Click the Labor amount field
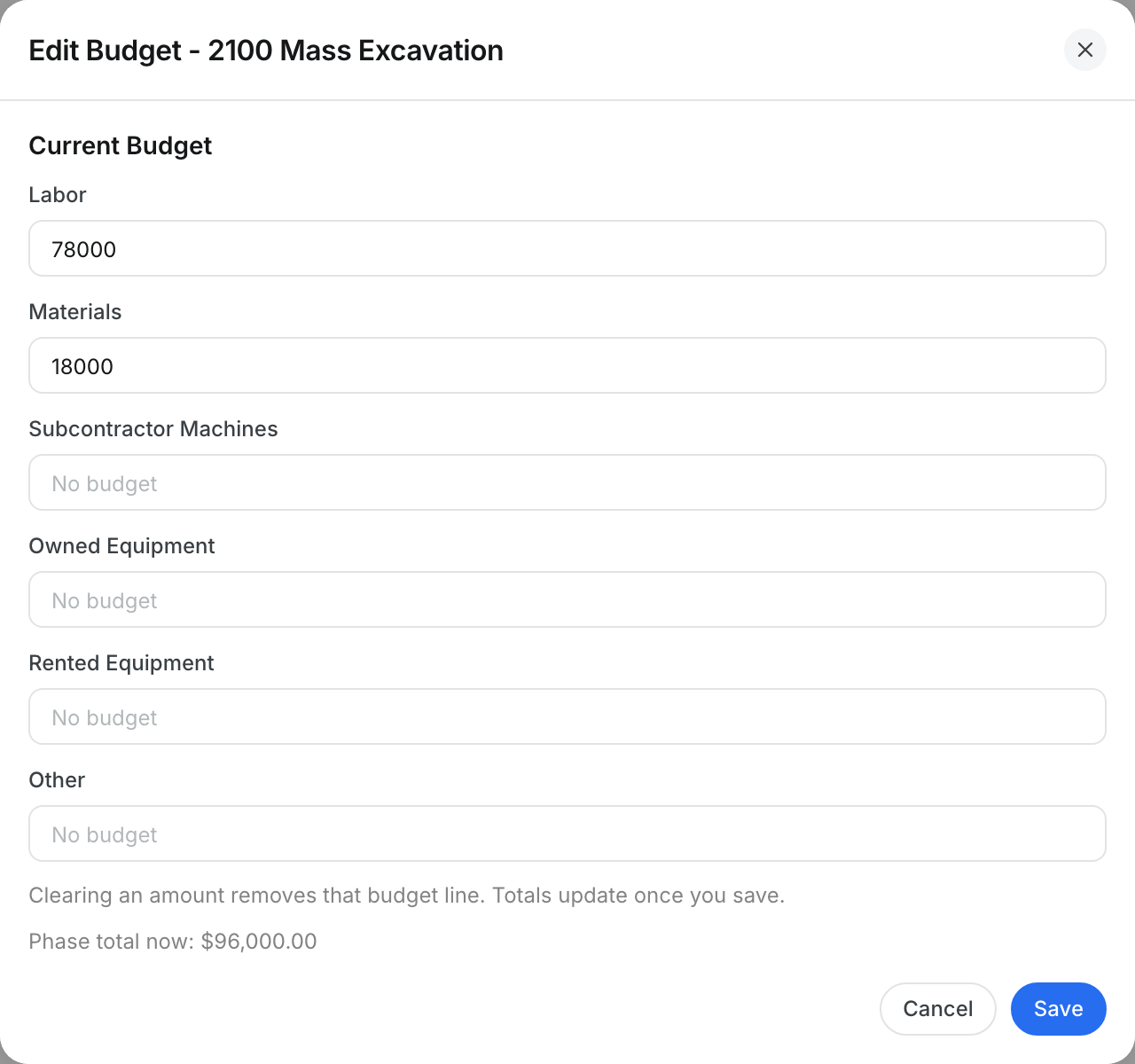Screen dimensions: 1135x1064 click(x=567, y=248)
